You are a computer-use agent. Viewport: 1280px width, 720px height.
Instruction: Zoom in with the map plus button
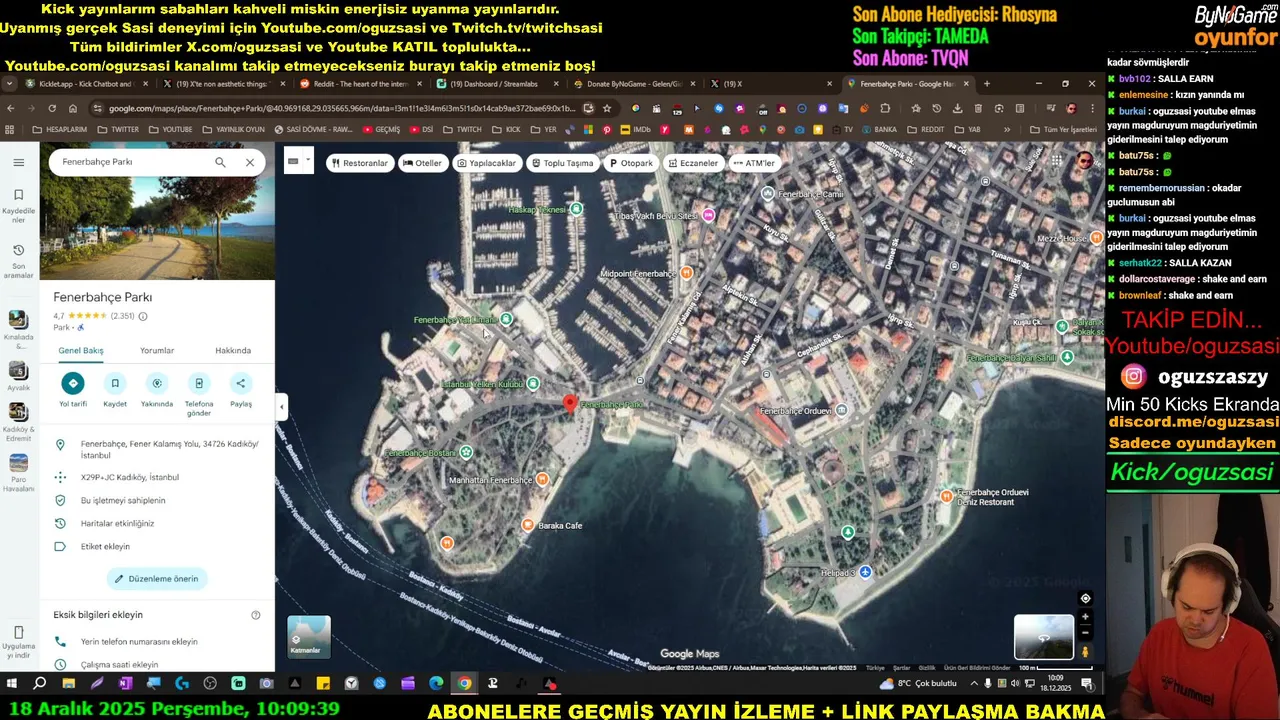[1085, 617]
